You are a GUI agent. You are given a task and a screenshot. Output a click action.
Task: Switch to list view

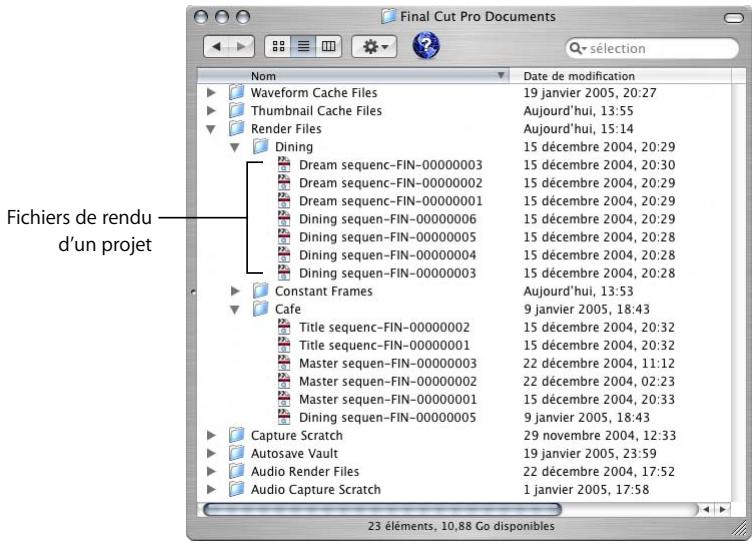[x=303, y=47]
